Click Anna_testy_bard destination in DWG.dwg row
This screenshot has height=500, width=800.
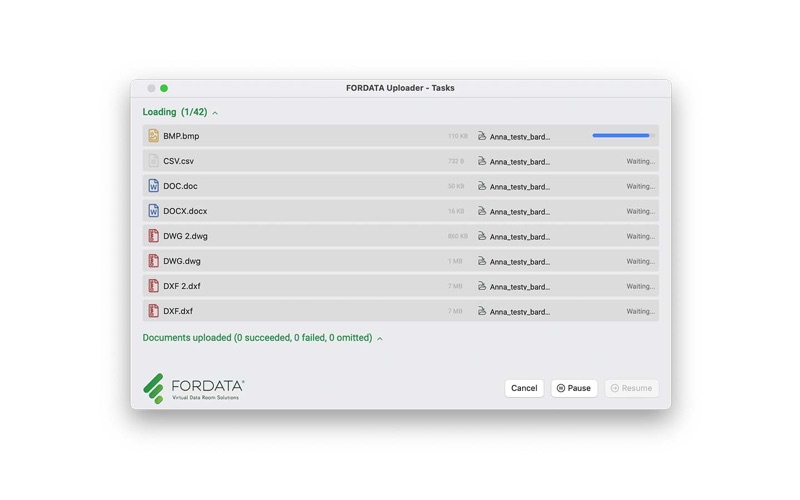pyautogui.click(x=520, y=262)
